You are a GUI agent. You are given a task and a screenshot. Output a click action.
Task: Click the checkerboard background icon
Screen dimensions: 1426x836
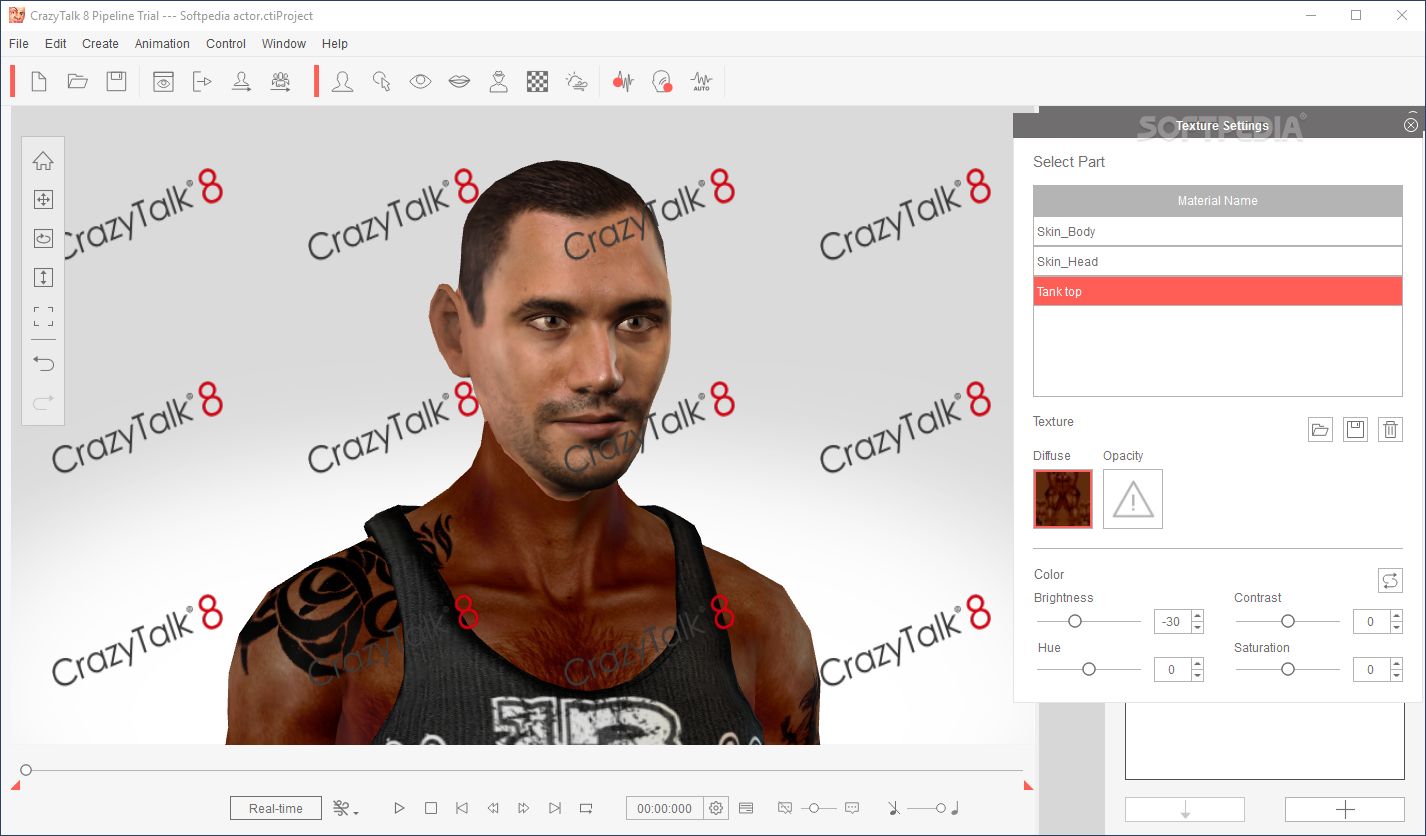(537, 82)
